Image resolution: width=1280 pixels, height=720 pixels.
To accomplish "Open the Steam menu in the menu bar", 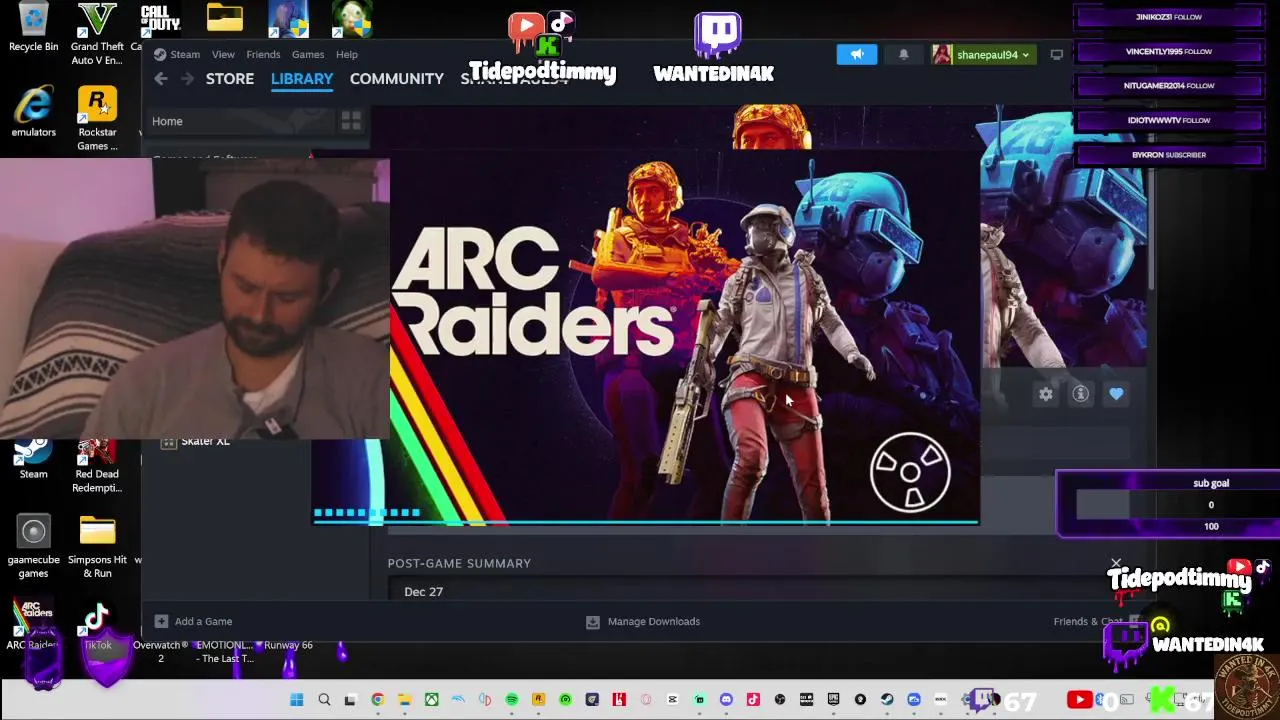I will tap(185, 54).
